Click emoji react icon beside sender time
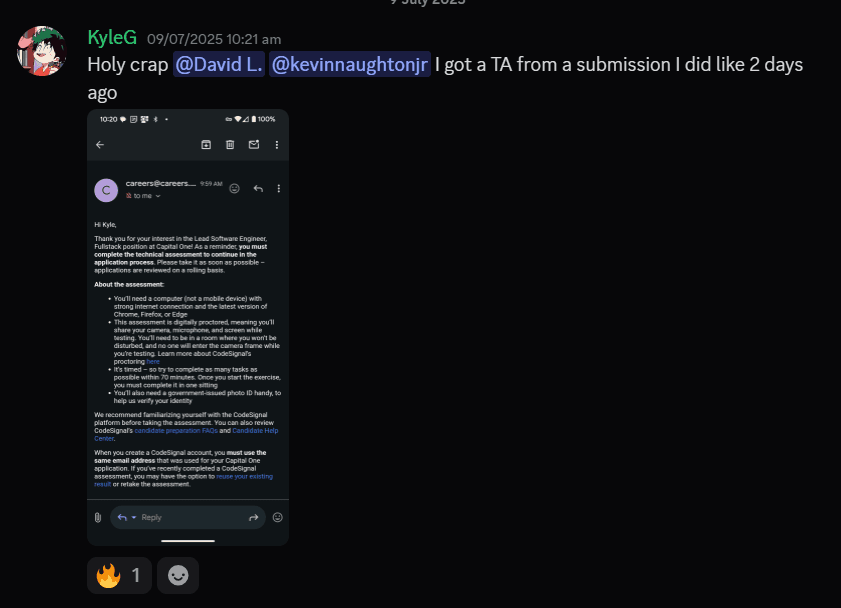Viewport: 841px width, 608px height. coord(234,188)
